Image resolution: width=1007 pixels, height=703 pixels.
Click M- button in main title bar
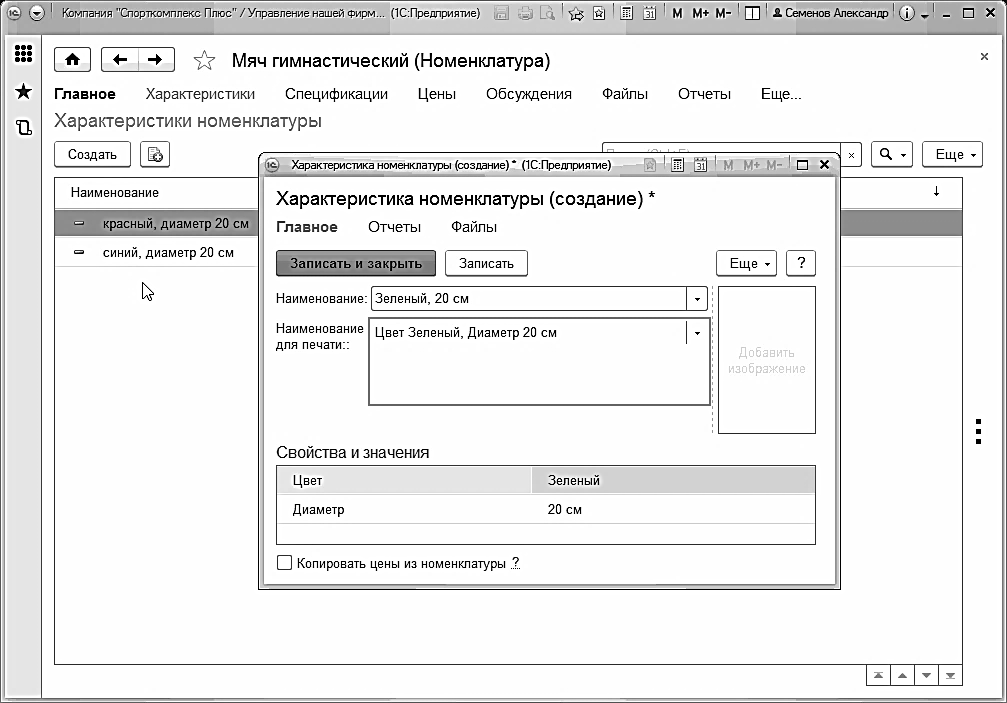pyautogui.click(x=723, y=13)
